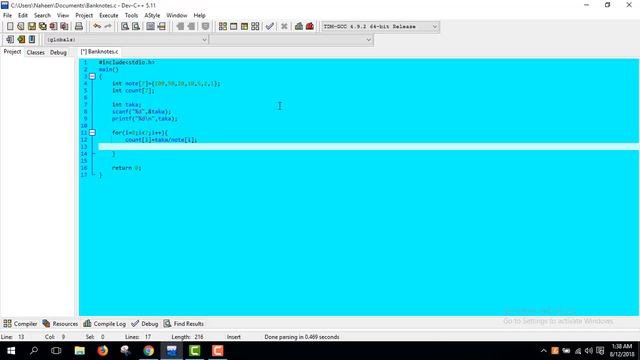Undo the last edit via toolbar
This screenshot has height=360, width=640.
pos(97,27)
